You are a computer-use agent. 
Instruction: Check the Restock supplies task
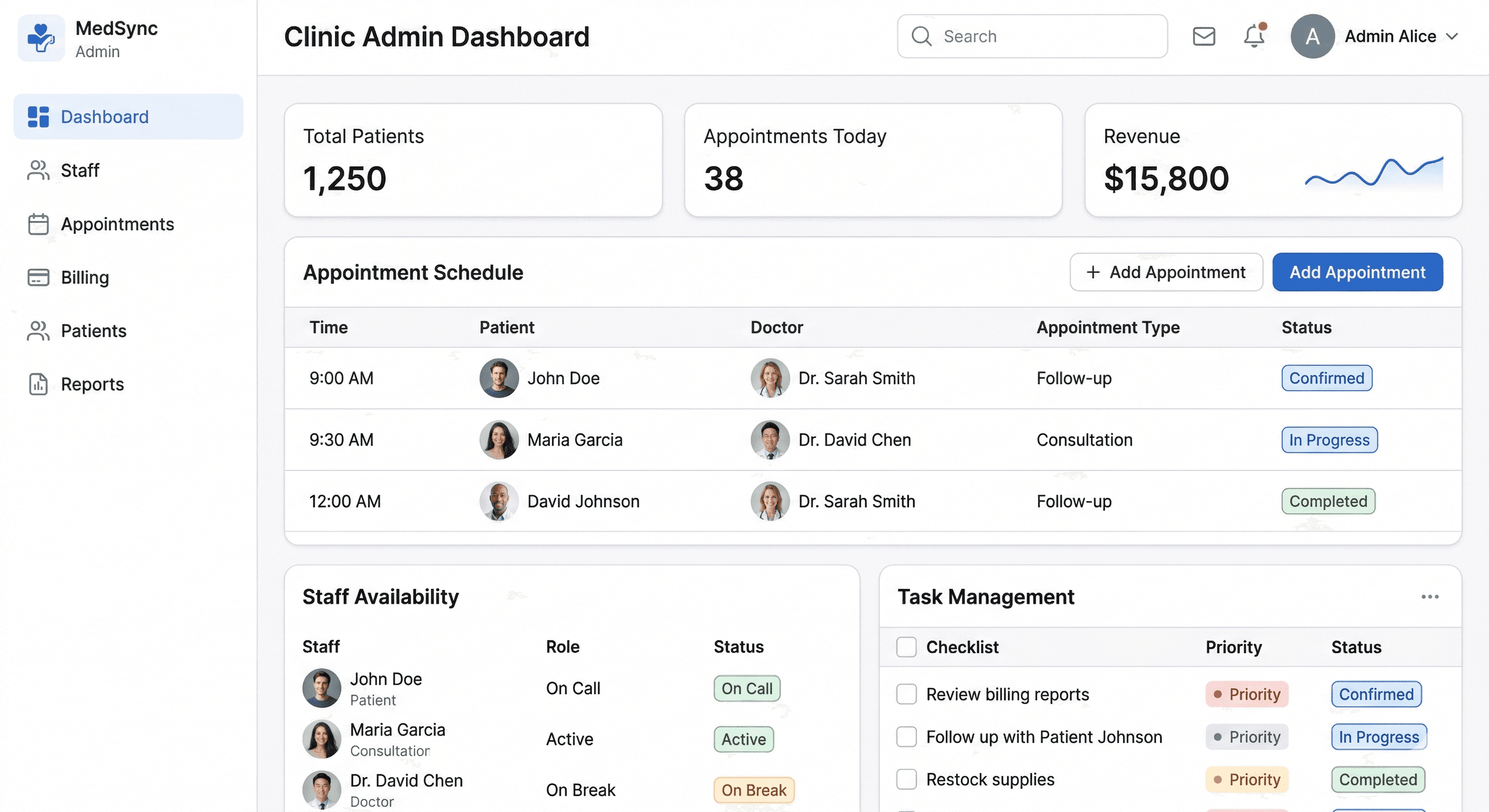pos(906,779)
